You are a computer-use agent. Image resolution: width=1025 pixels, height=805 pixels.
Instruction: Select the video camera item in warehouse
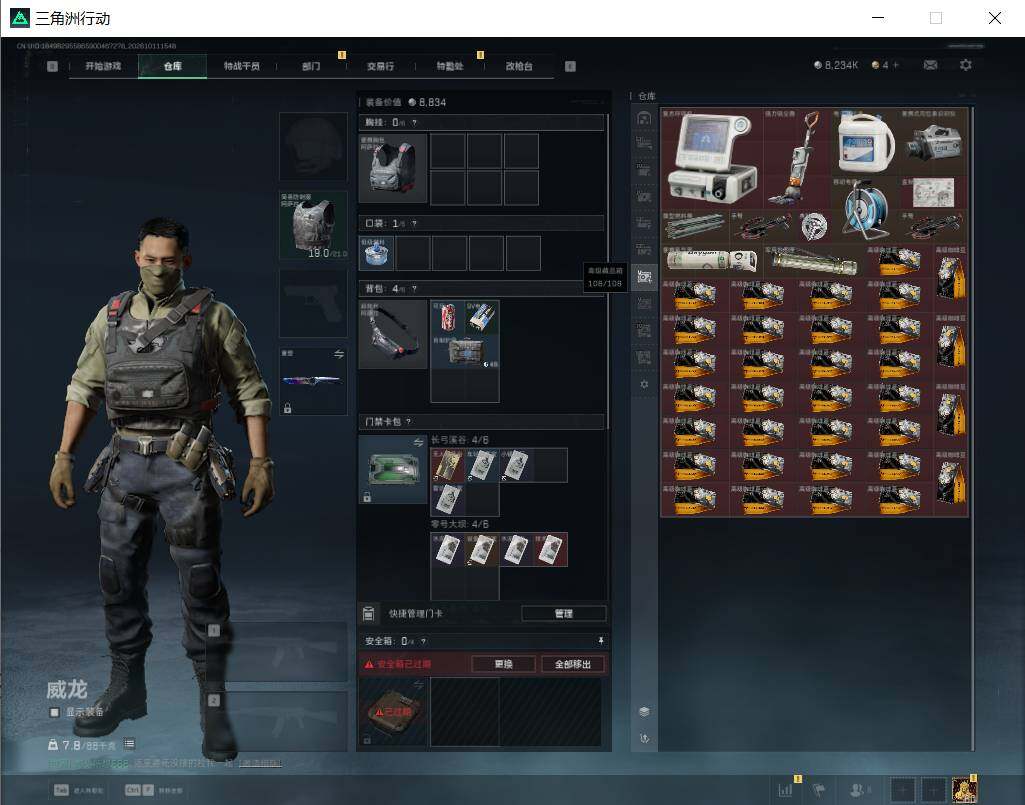pyautogui.click(x=933, y=142)
